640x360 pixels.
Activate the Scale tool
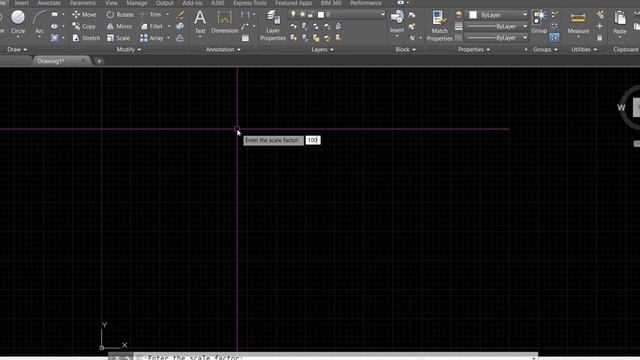(x=118, y=38)
